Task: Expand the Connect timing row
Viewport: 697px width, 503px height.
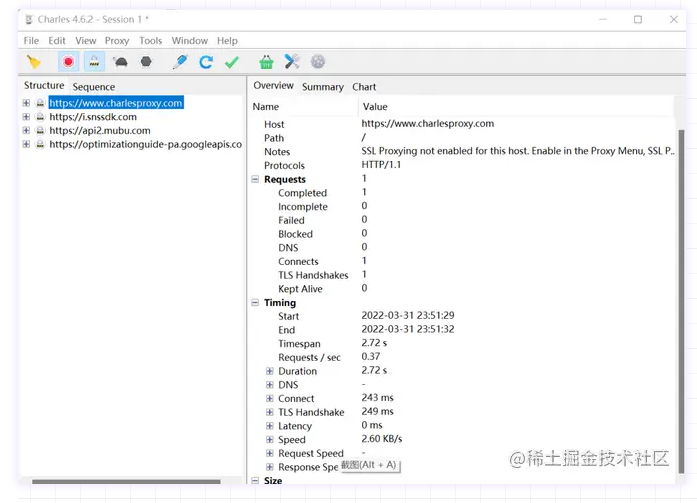Action: [269, 399]
